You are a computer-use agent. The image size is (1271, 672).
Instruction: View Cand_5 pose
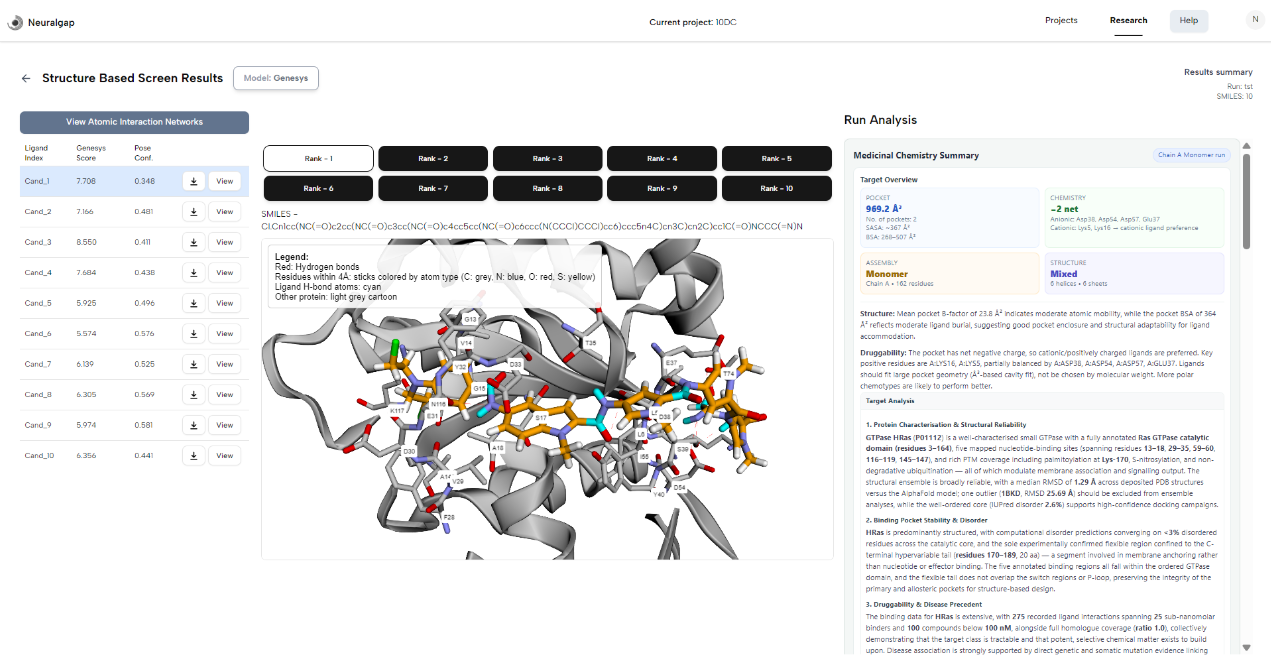[x=225, y=303]
